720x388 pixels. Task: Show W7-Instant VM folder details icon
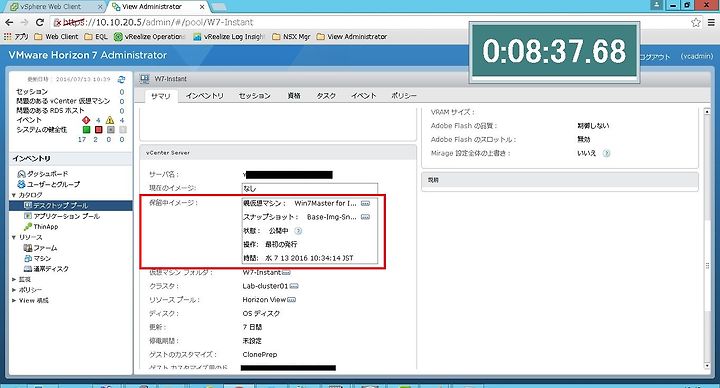click(x=286, y=273)
